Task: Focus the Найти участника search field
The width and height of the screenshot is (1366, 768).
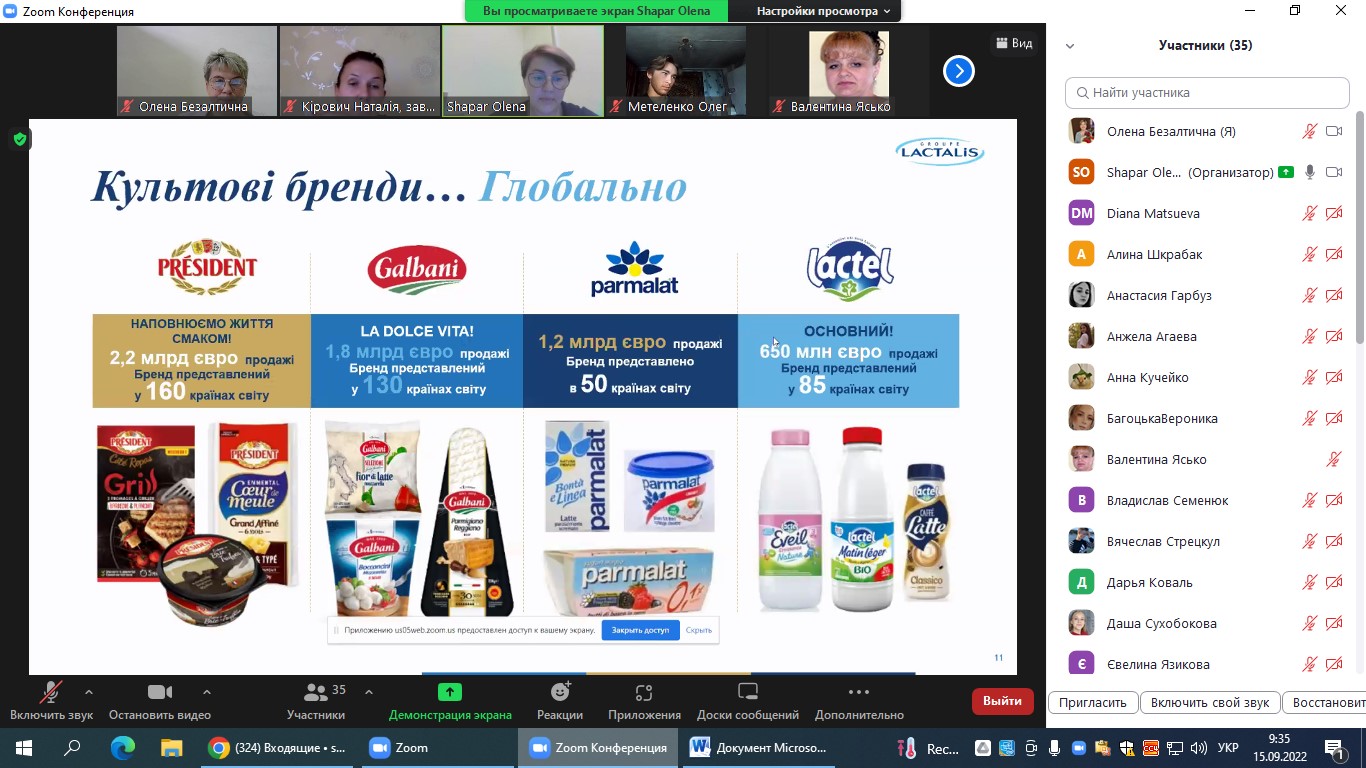Action: [1207, 92]
